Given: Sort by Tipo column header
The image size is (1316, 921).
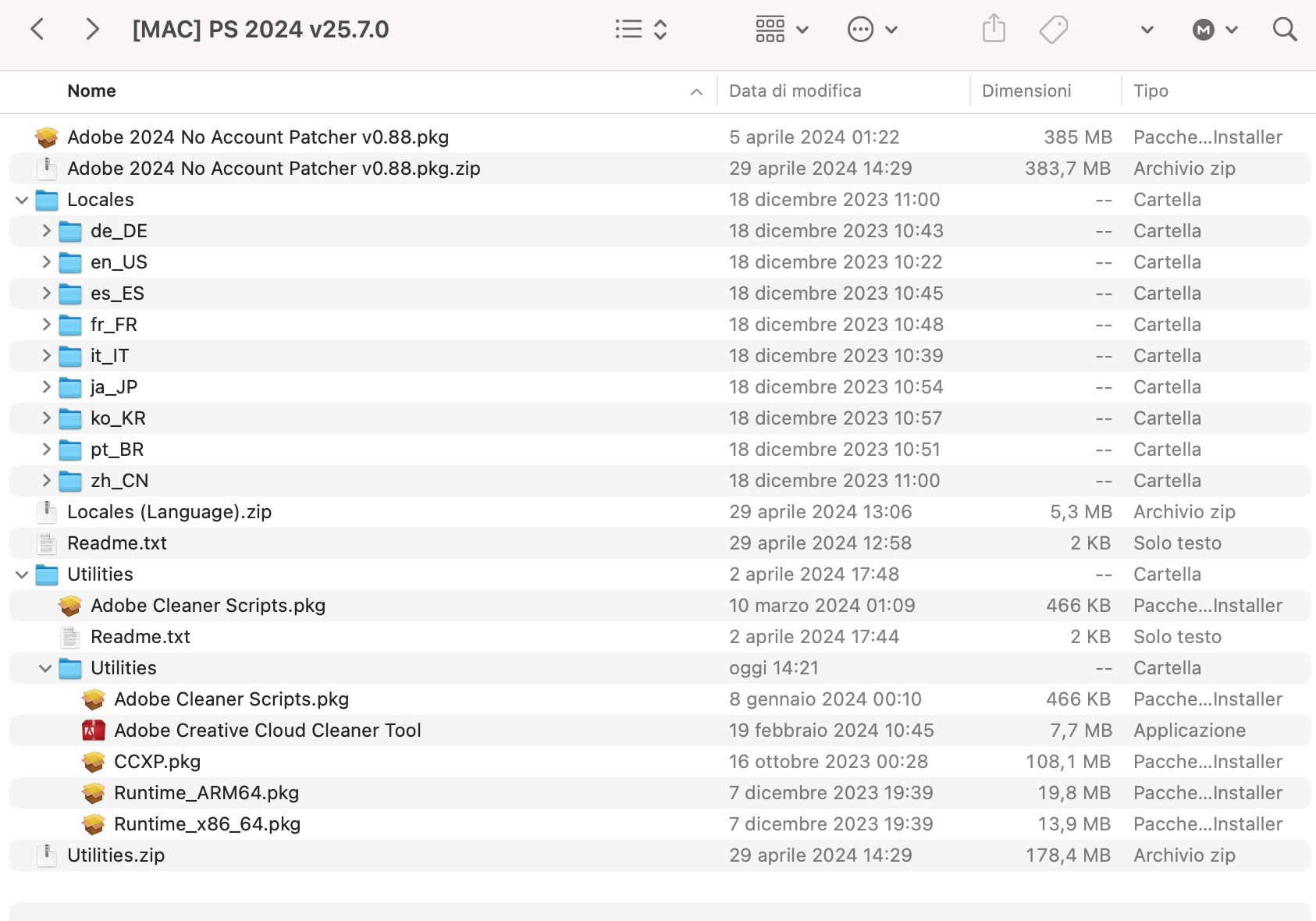Looking at the screenshot, I should pos(1151,91).
